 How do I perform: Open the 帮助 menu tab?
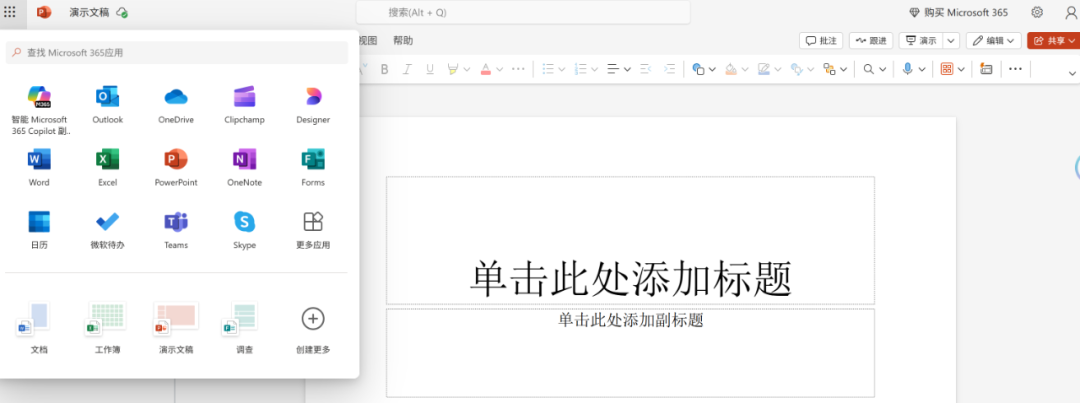tap(403, 41)
